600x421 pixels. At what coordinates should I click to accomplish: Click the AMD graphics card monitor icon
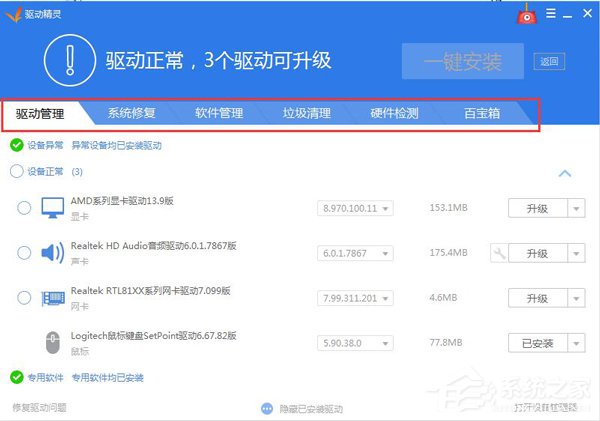coord(52,208)
